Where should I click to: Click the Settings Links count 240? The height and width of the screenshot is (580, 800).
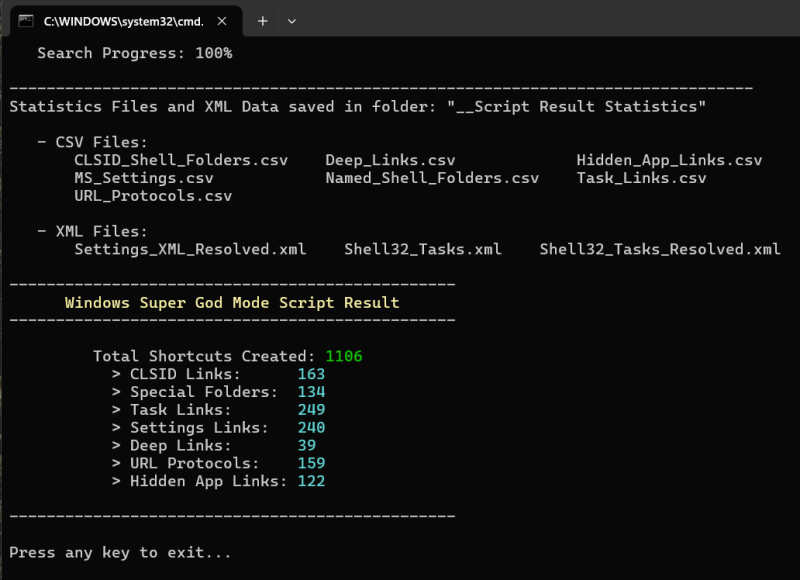pyautogui.click(x=311, y=427)
